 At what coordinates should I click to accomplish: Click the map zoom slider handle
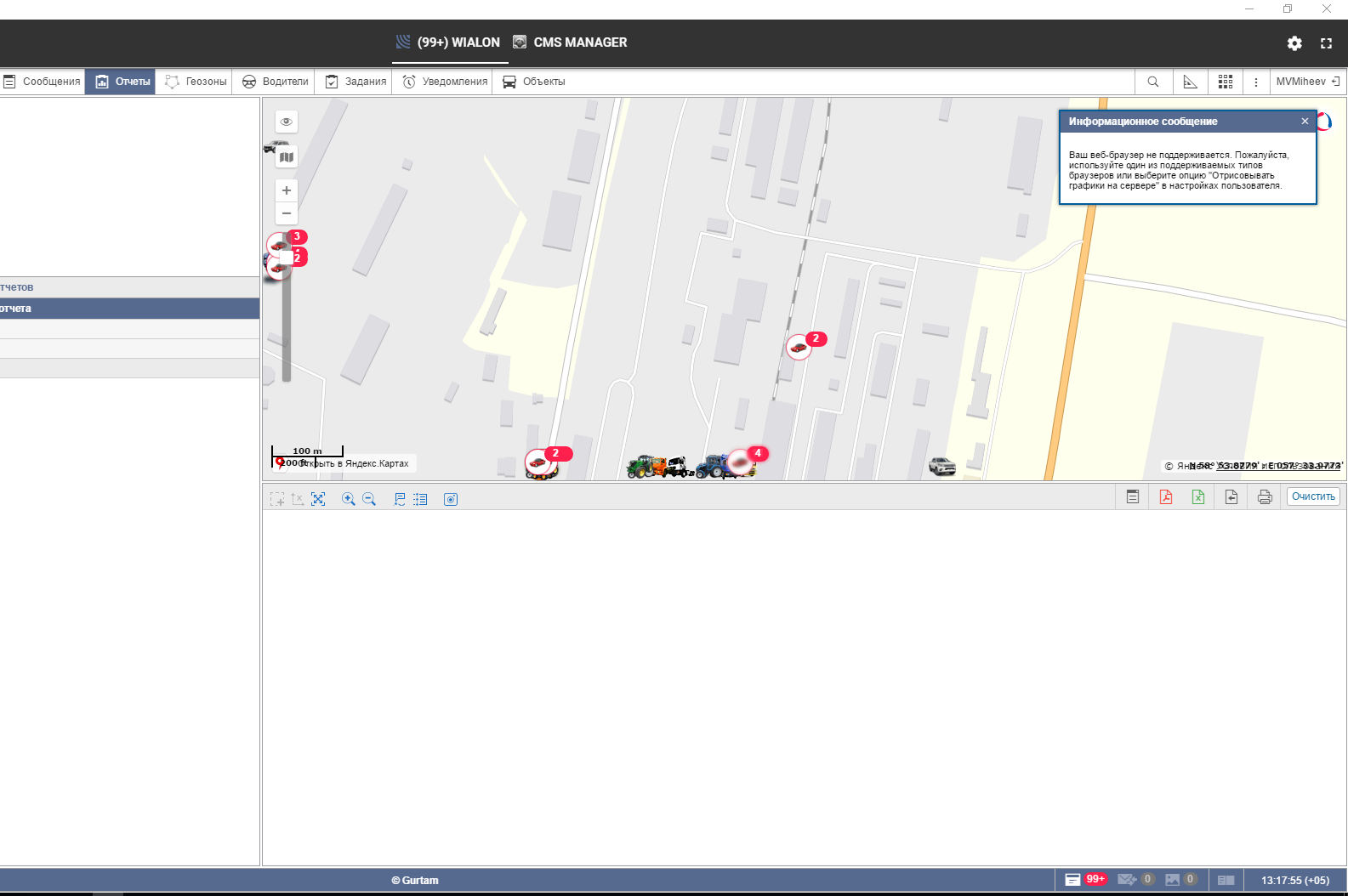[x=287, y=257]
